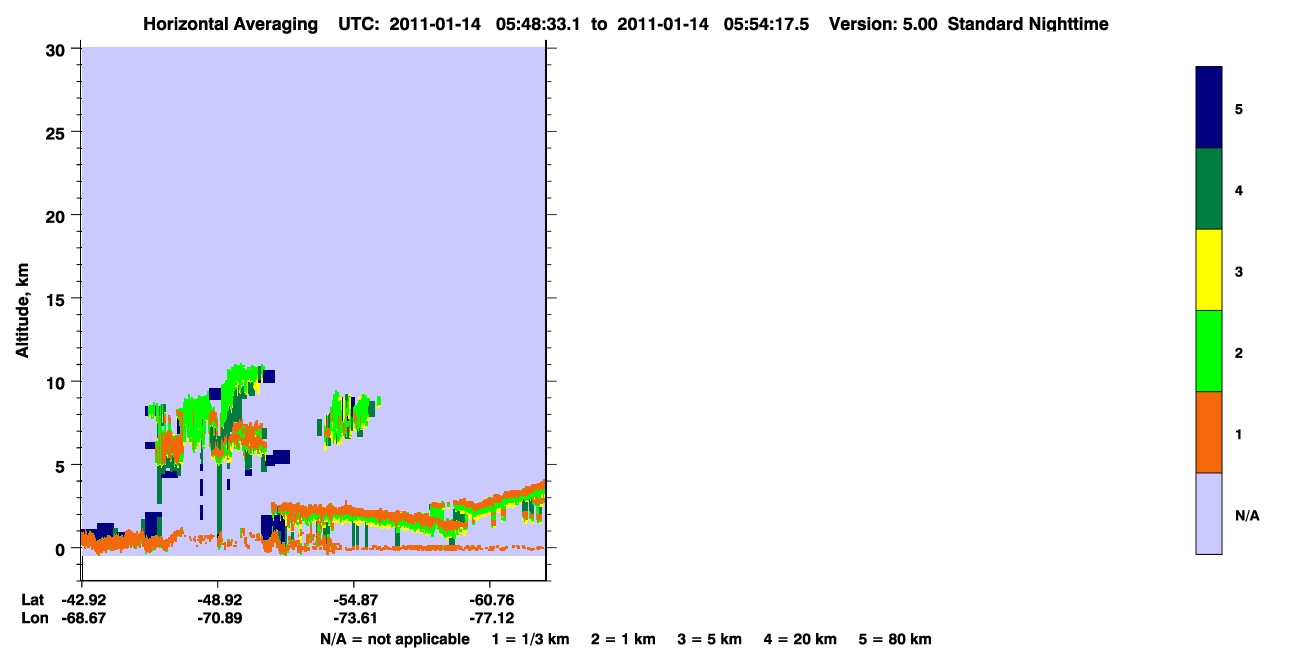Click the longitude value -77.12

490,619
